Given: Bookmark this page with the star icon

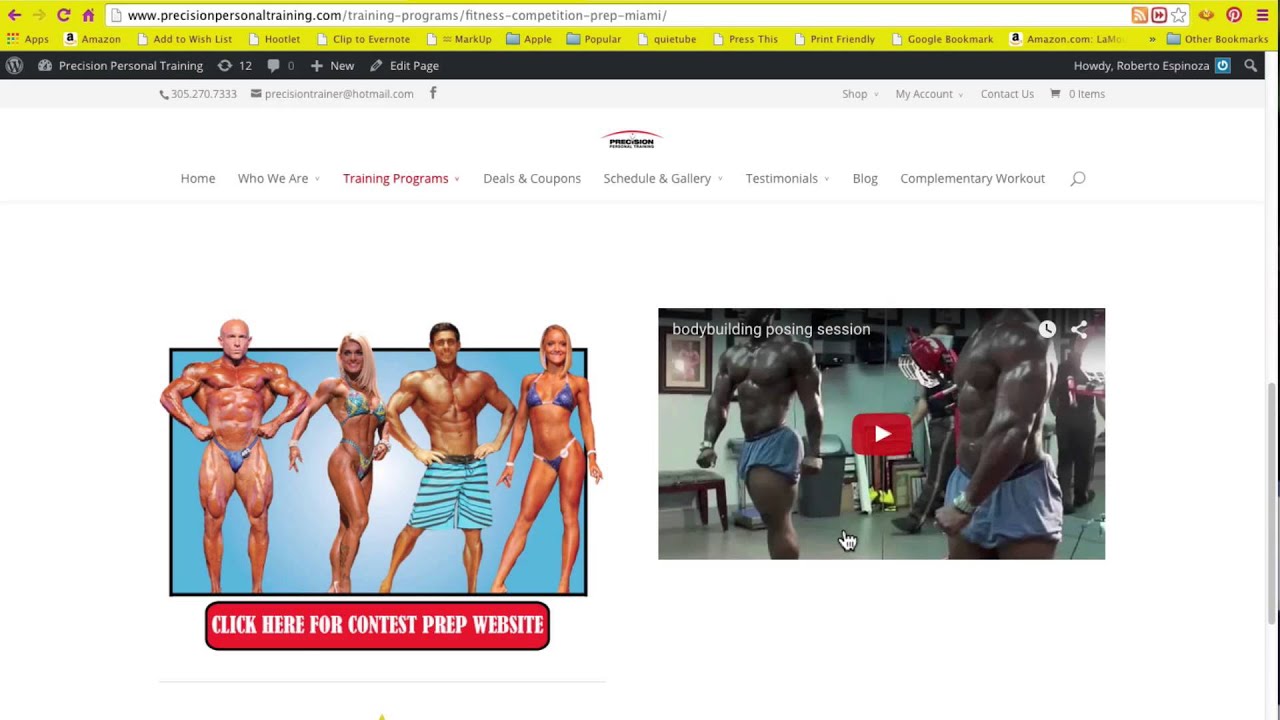Looking at the screenshot, I should tap(1179, 15).
